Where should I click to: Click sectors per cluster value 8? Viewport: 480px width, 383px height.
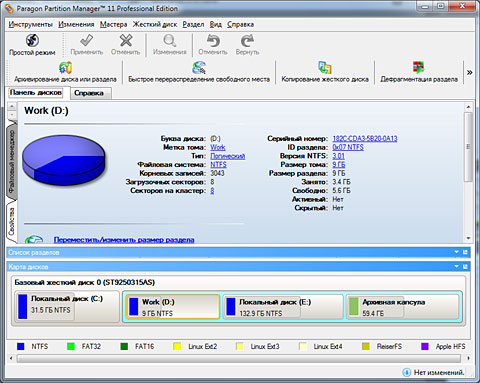click(x=212, y=191)
